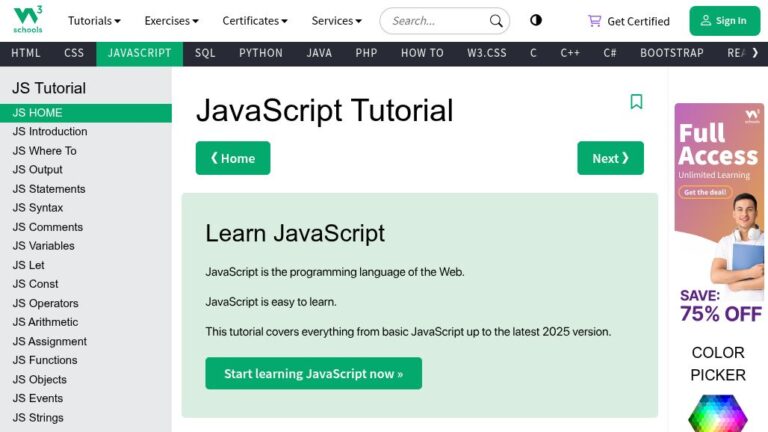
Task: Open the Services dropdown menu
Action: coord(336,21)
